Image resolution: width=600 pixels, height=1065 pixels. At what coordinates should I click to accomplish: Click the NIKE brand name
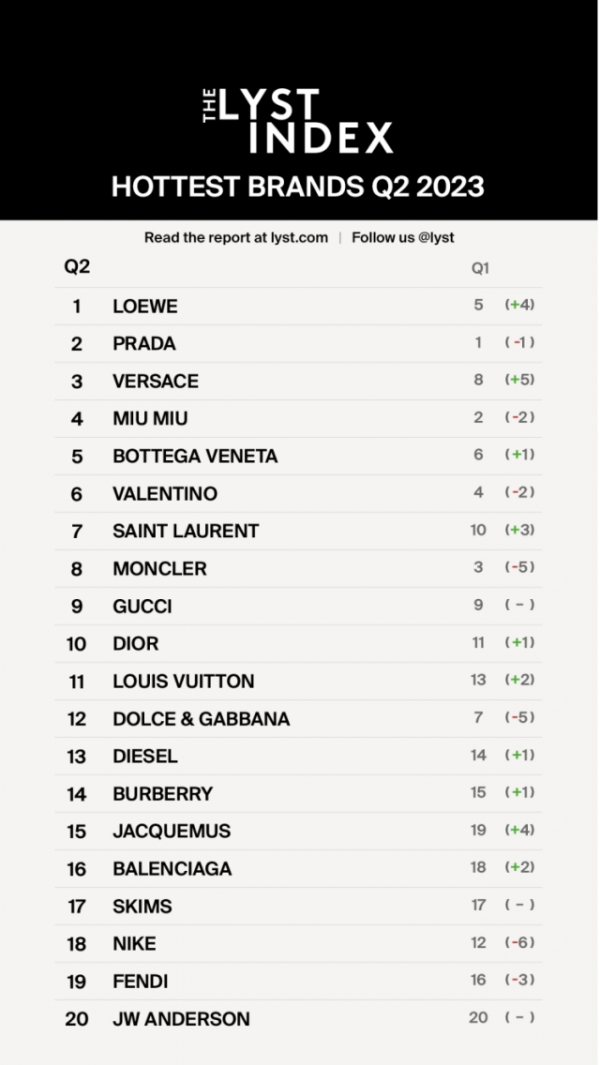(x=135, y=944)
